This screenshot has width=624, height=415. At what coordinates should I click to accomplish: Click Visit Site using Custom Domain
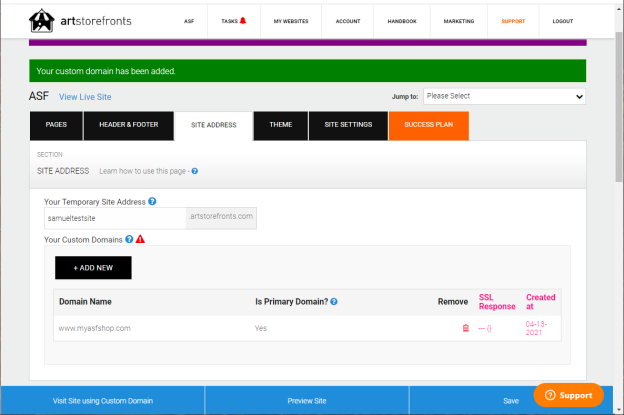(103, 400)
